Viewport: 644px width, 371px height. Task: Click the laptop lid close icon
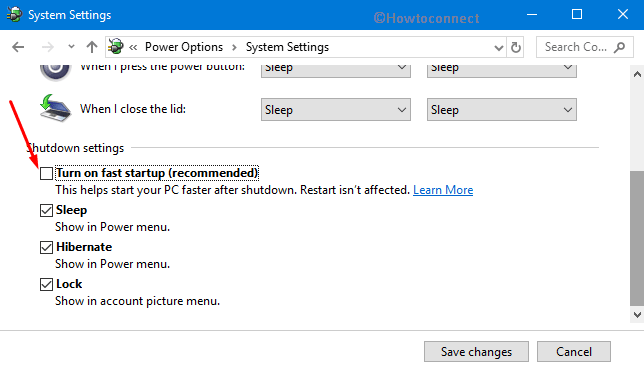(x=55, y=108)
